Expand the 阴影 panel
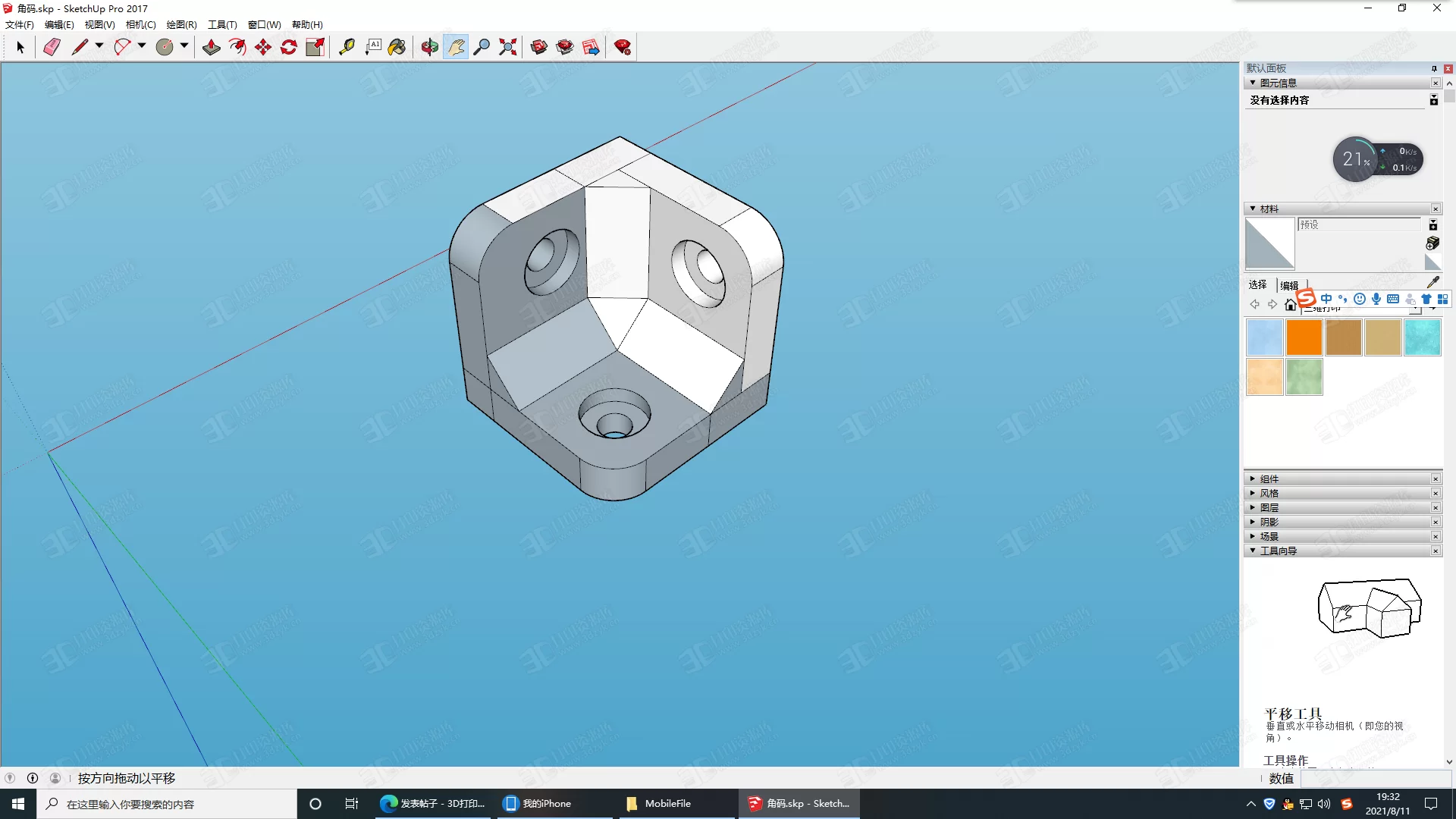This screenshot has height=819, width=1456. click(x=1253, y=522)
